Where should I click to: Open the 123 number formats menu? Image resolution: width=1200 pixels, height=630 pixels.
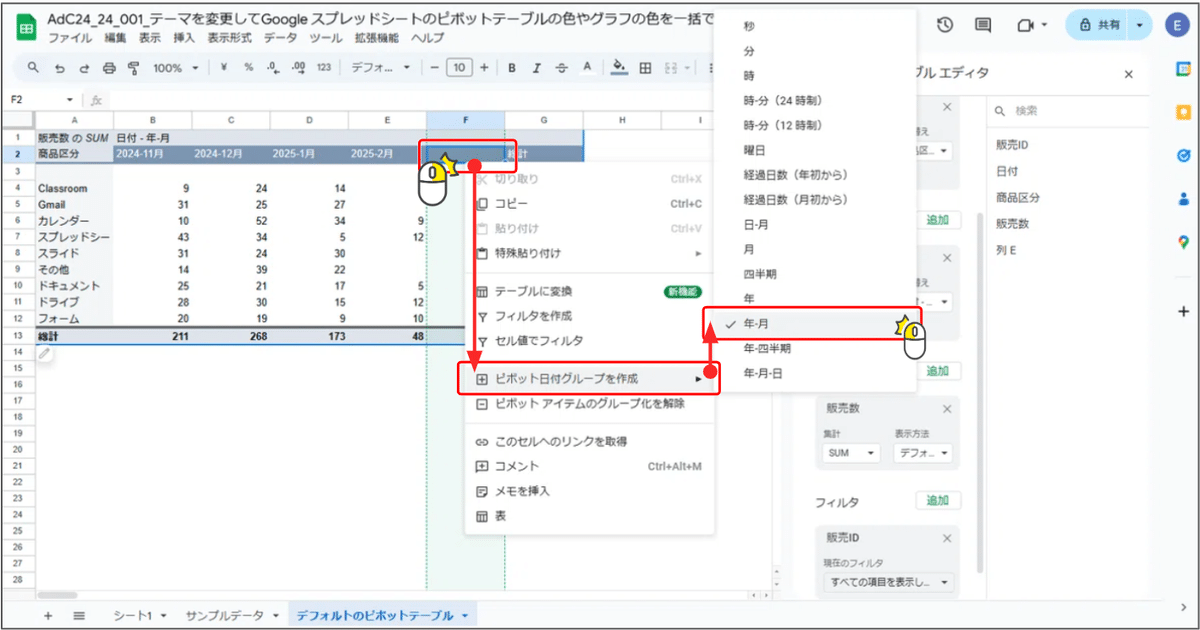(x=323, y=68)
